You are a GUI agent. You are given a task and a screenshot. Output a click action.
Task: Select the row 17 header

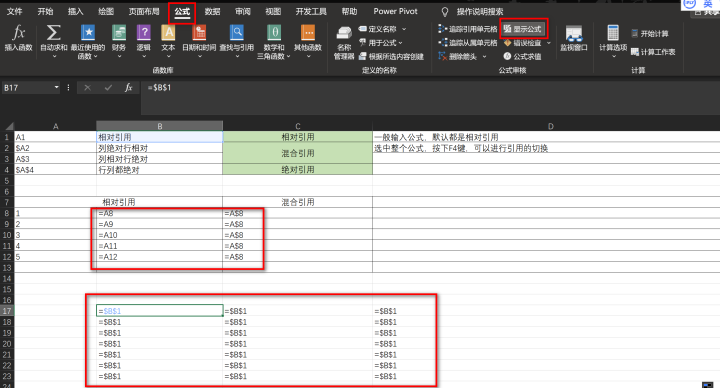pyautogui.click(x=7, y=311)
